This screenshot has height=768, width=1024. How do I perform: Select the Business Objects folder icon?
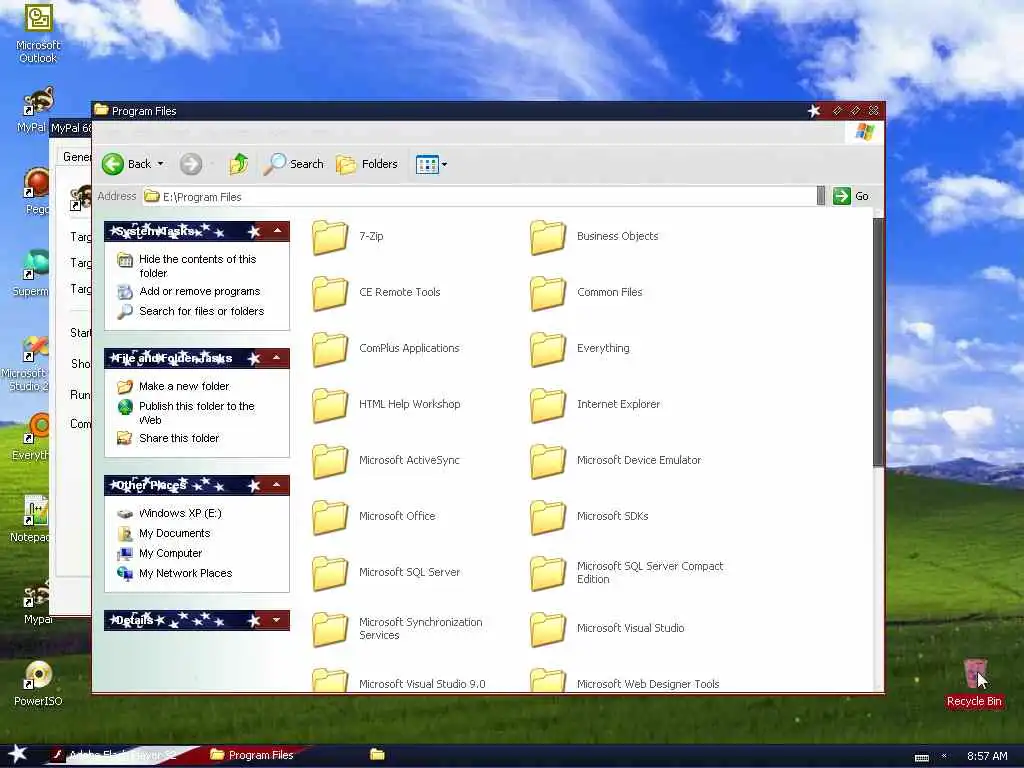point(547,236)
